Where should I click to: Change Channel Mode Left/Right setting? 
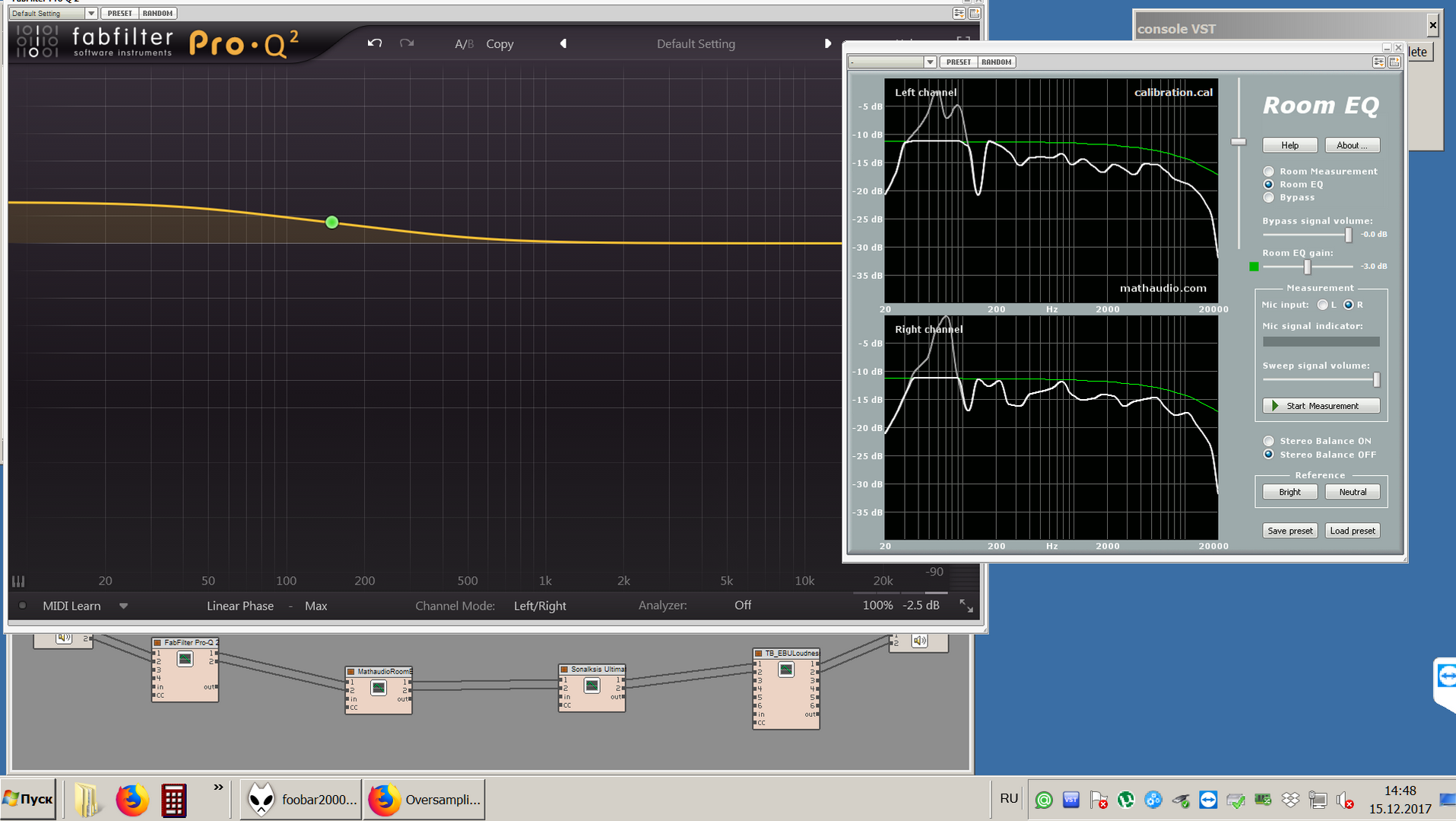tap(540, 606)
